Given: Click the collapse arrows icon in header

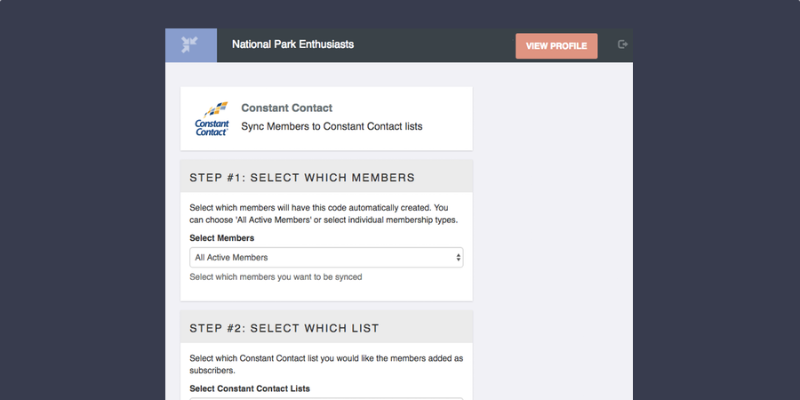Looking at the screenshot, I should [x=189, y=45].
